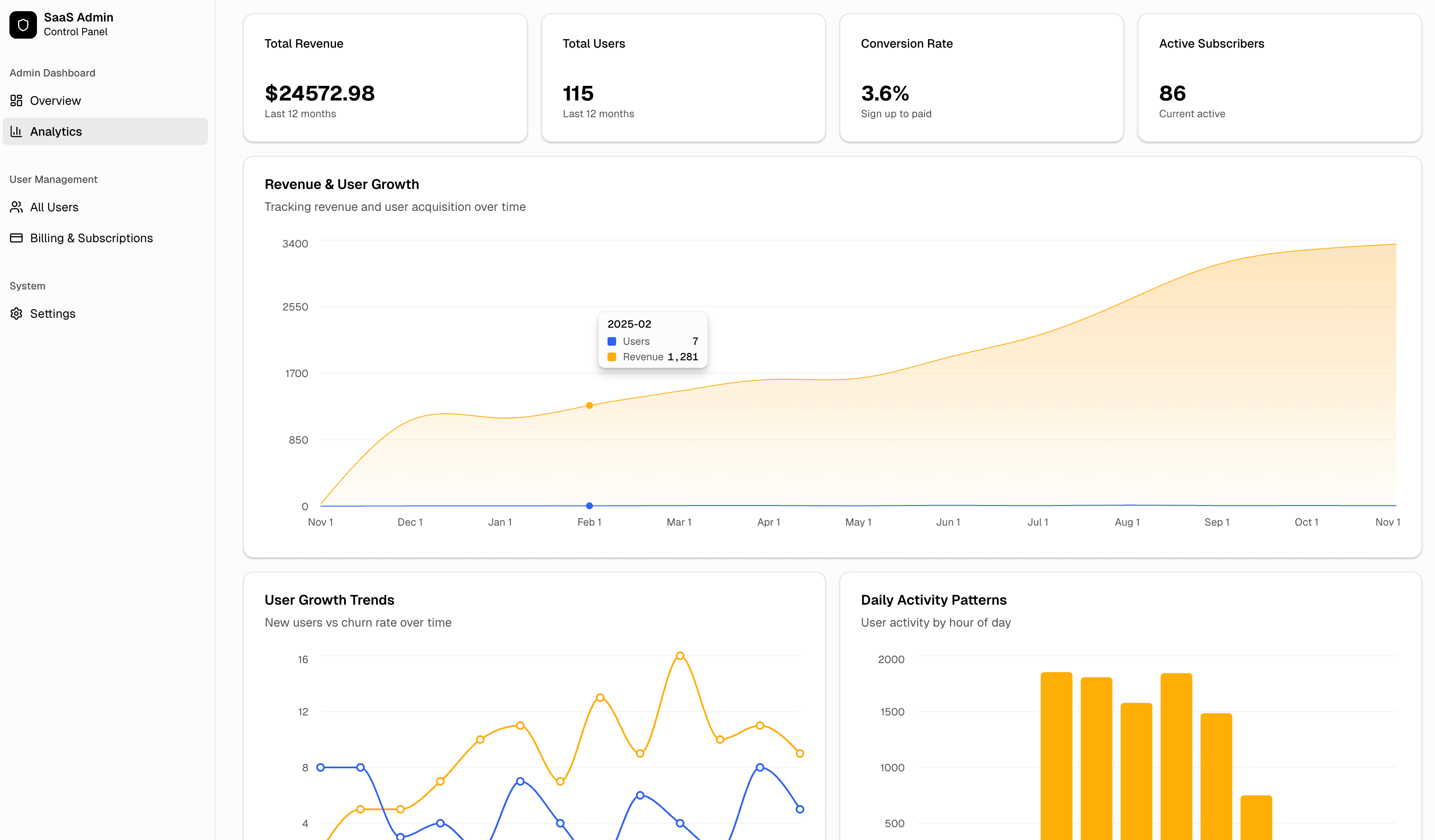Click the blue Users legend square in tooltip
The image size is (1435, 840).
[x=611, y=341]
